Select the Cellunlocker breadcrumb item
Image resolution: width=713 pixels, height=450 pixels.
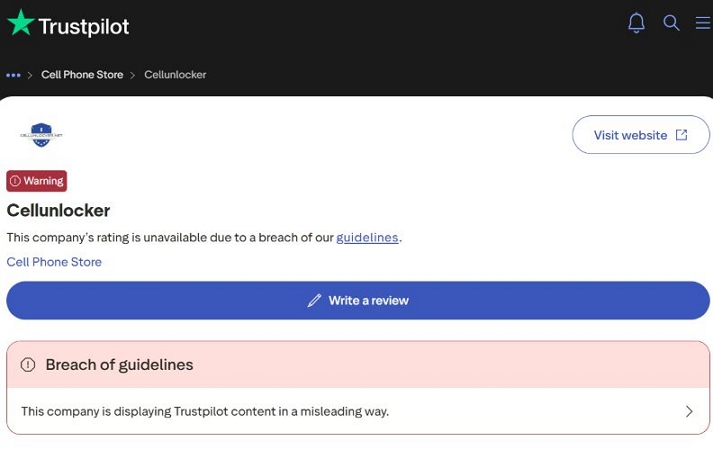(x=175, y=75)
